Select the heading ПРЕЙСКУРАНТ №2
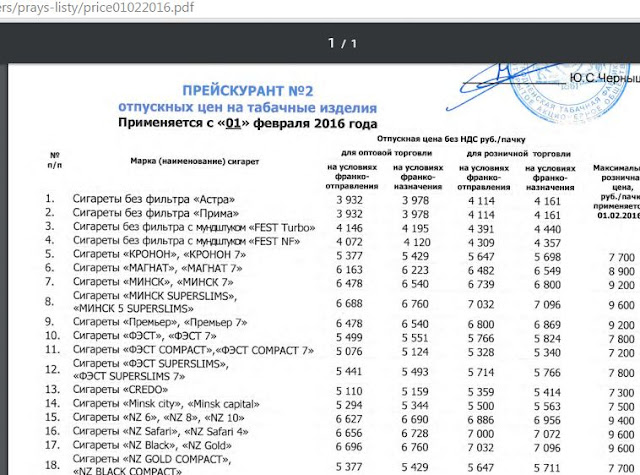This screenshot has width=640, height=475. (248, 91)
